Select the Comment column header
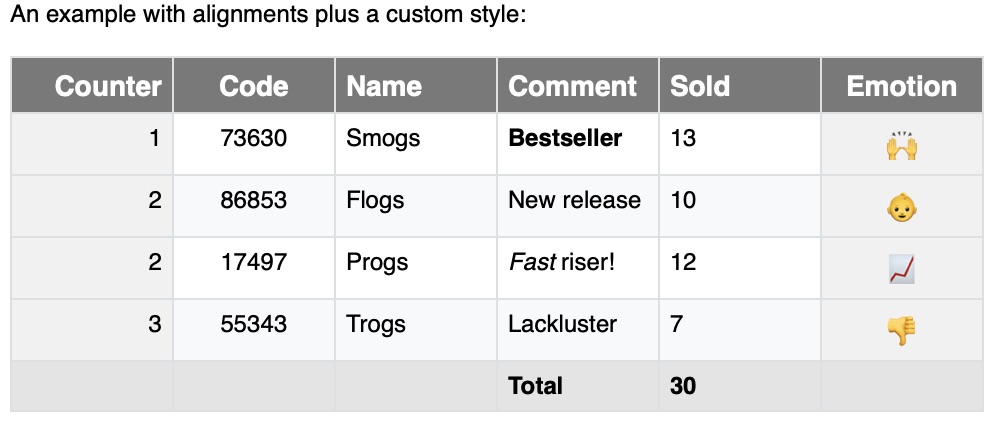Viewport: 994px width, 440px height. tap(572, 86)
